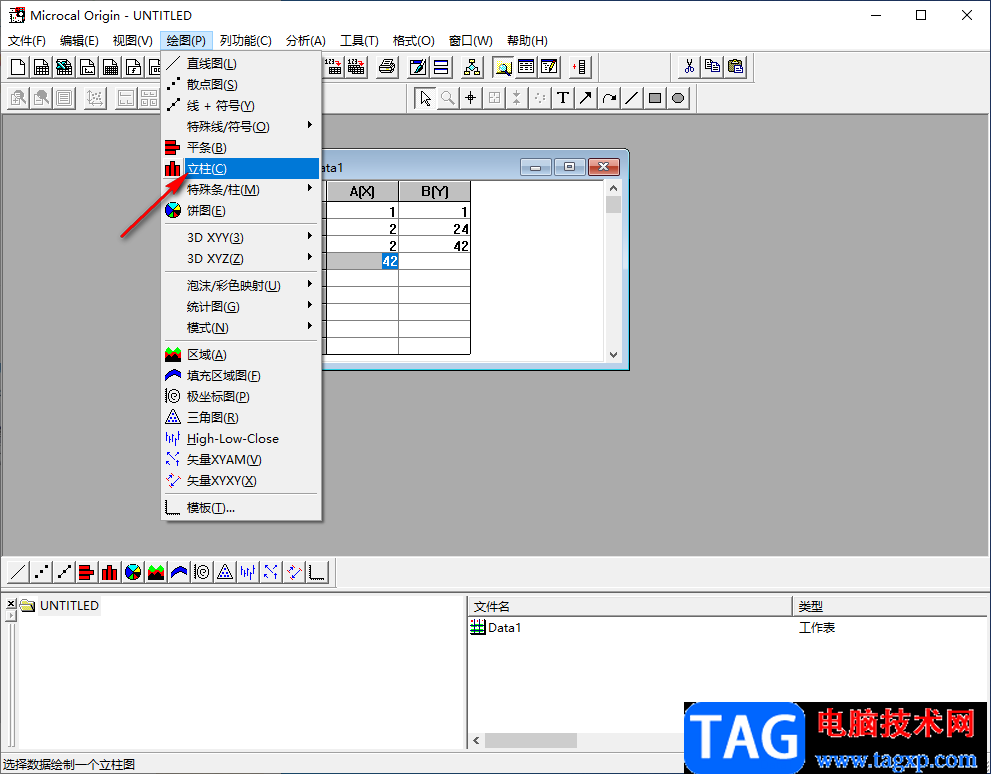991x774 pixels.
Task: Choose 极坐标图(P) menu entry
Action: pos(241,396)
